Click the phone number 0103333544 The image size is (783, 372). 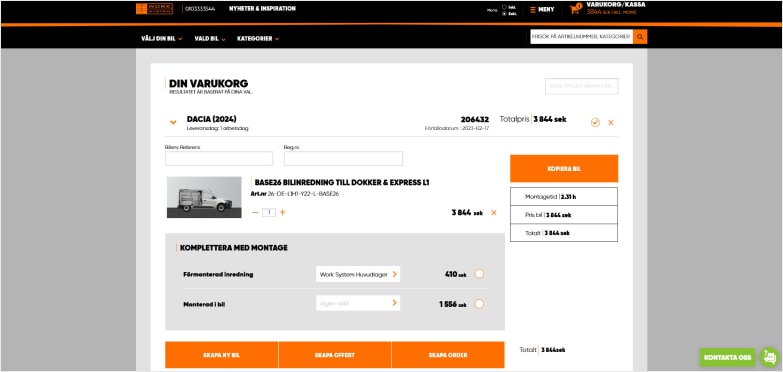[x=200, y=9]
